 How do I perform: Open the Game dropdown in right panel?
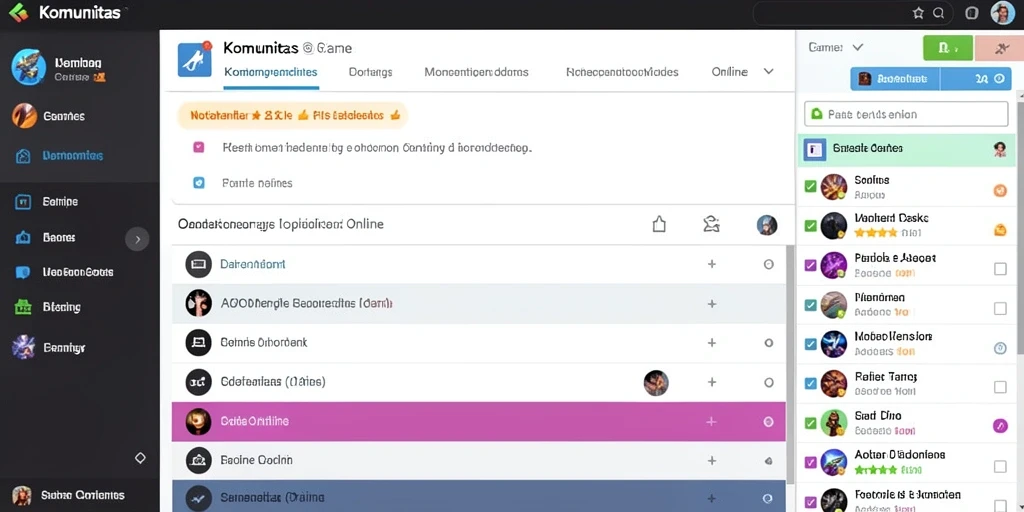[836, 47]
